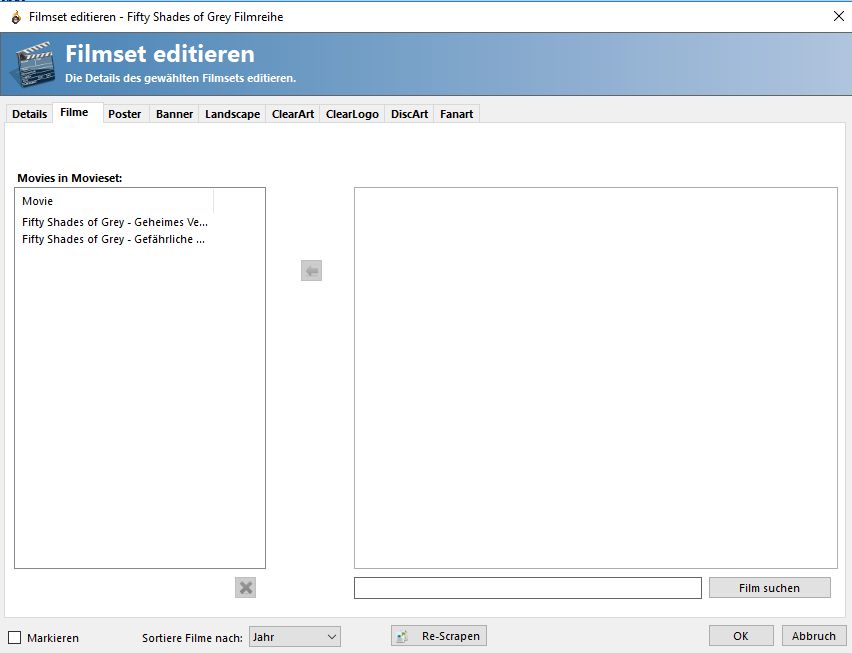Switch to the Banner tab
Viewport: 852px width, 653px height.
(x=174, y=114)
